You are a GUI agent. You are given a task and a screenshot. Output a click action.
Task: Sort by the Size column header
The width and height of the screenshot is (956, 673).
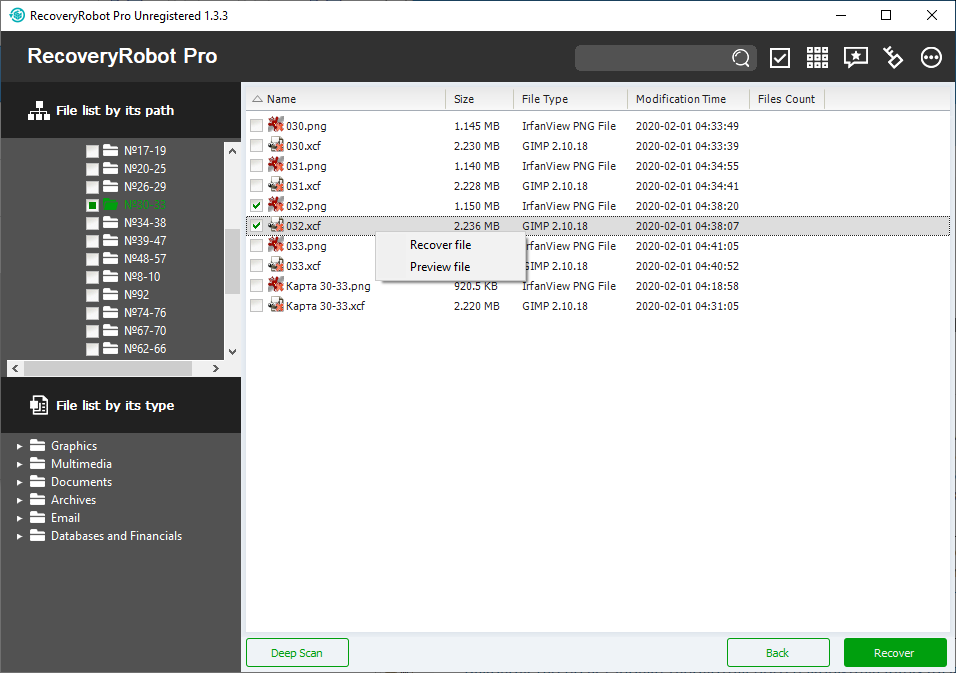point(479,99)
